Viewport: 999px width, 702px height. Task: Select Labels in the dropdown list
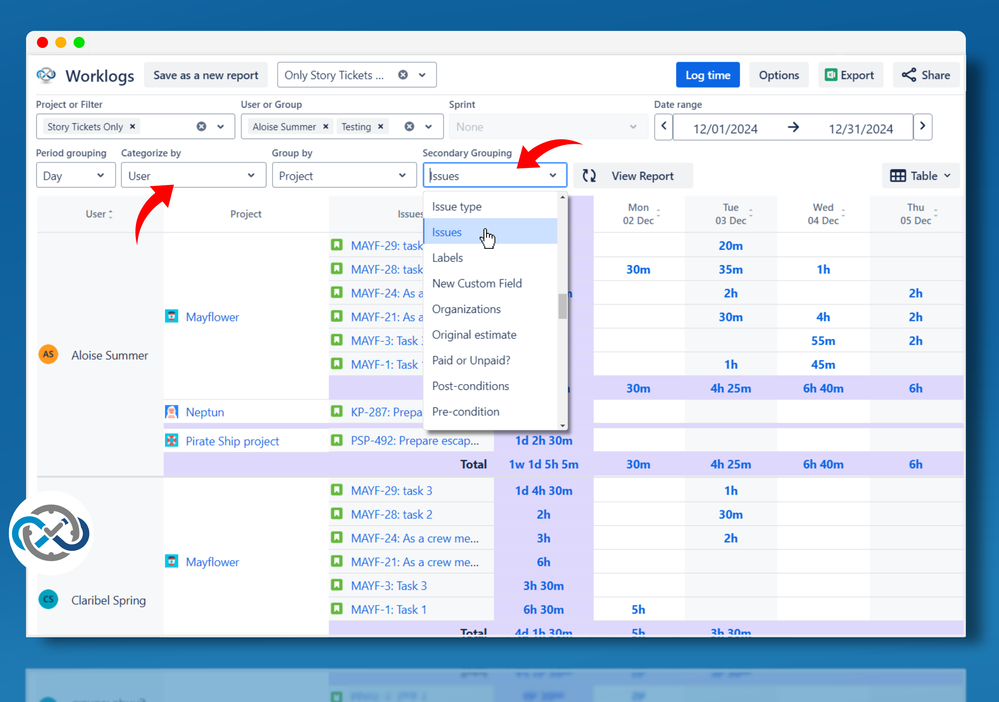[491, 257]
